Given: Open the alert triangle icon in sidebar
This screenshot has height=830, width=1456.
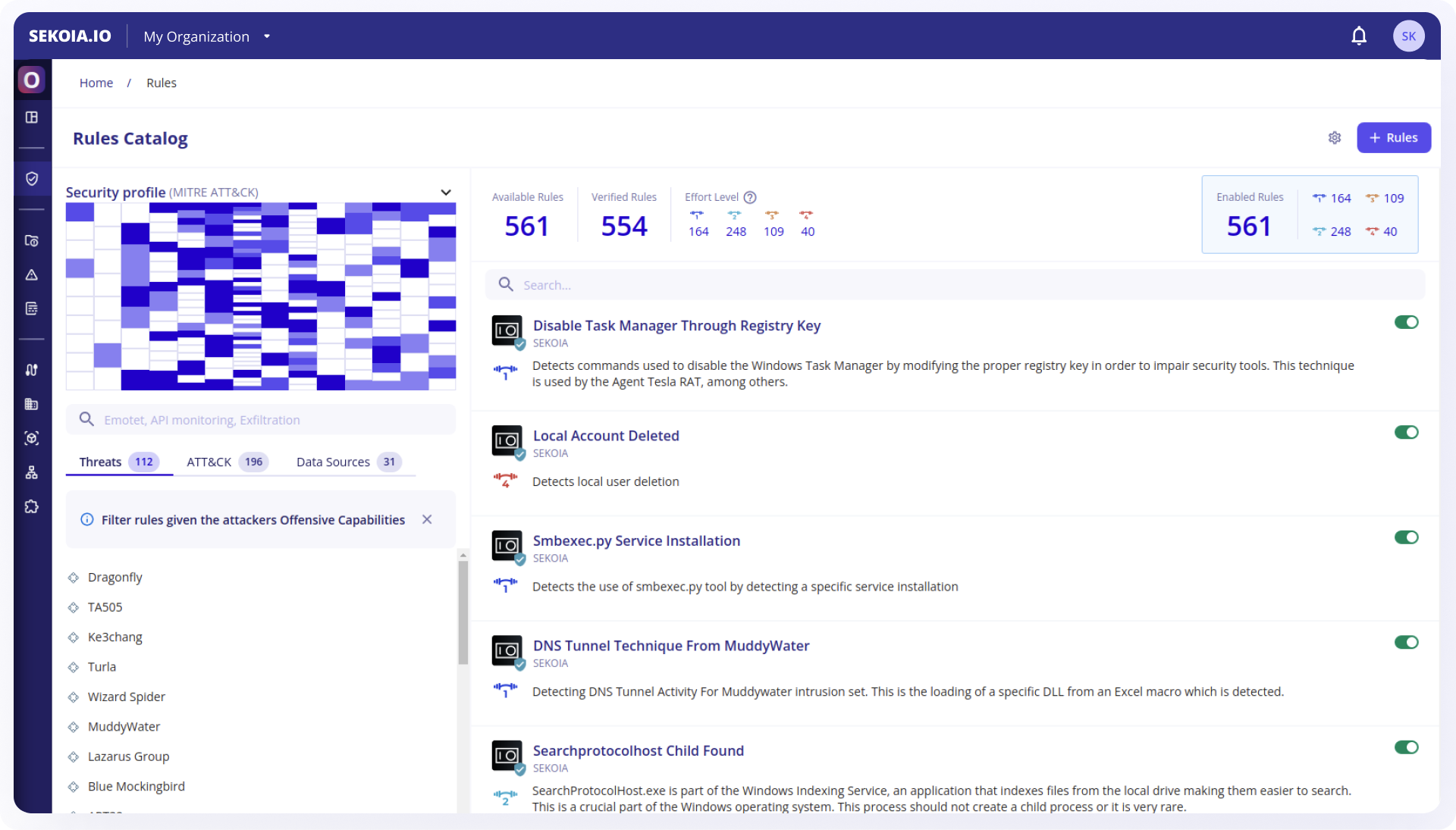Looking at the screenshot, I should tap(32, 274).
